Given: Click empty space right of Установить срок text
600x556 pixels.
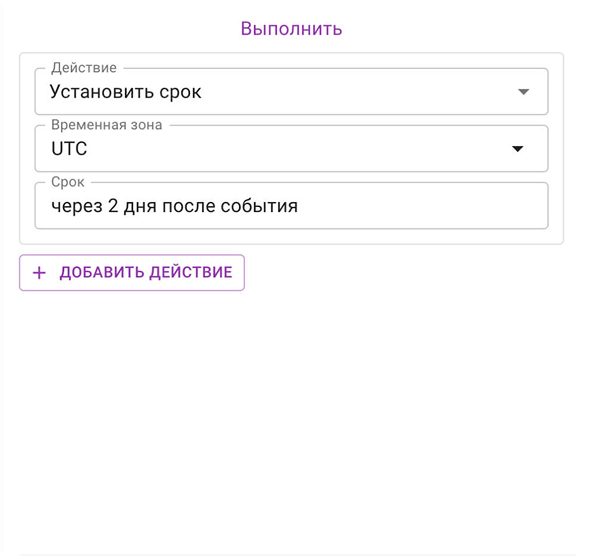Looking at the screenshot, I should (356, 92).
